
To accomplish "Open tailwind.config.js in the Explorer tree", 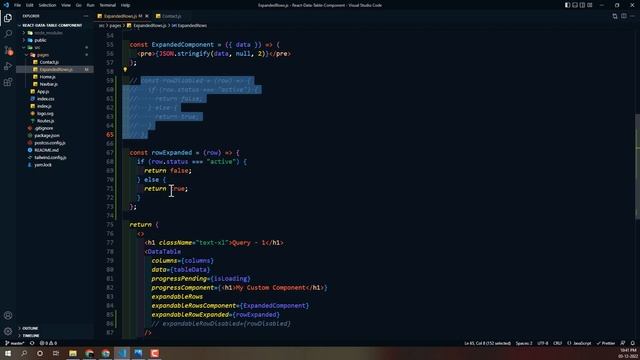I will pyautogui.click(x=51, y=158).
